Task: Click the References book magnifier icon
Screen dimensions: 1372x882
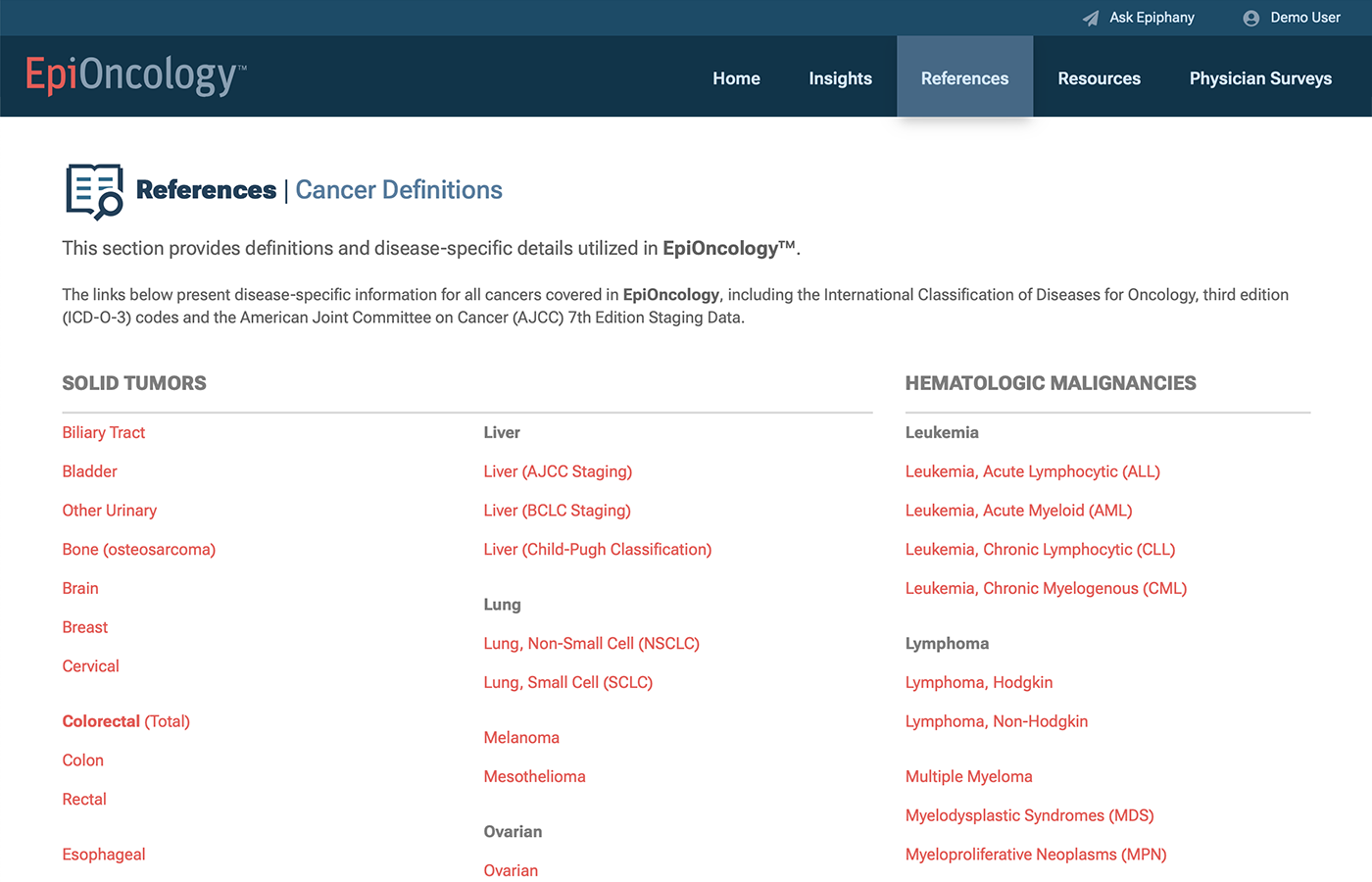Action: (x=94, y=191)
